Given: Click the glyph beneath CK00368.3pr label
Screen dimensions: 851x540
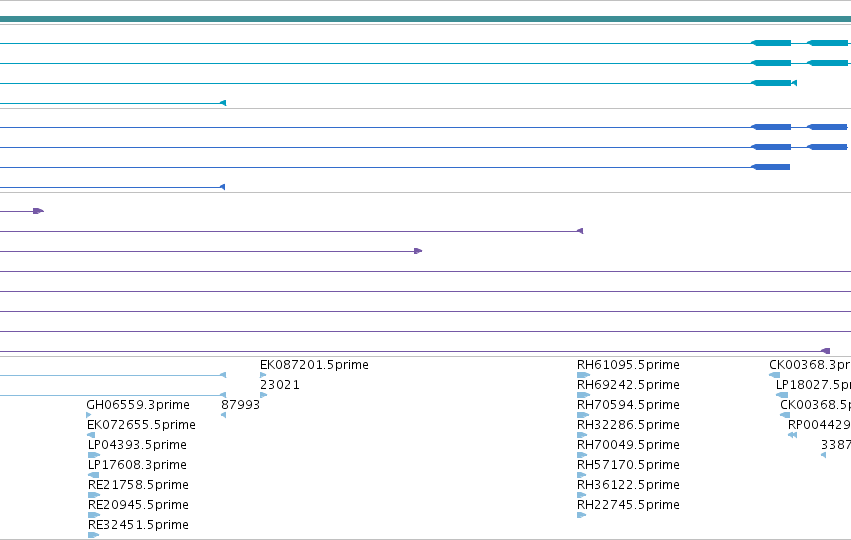Looking at the screenshot, I should click(774, 375).
